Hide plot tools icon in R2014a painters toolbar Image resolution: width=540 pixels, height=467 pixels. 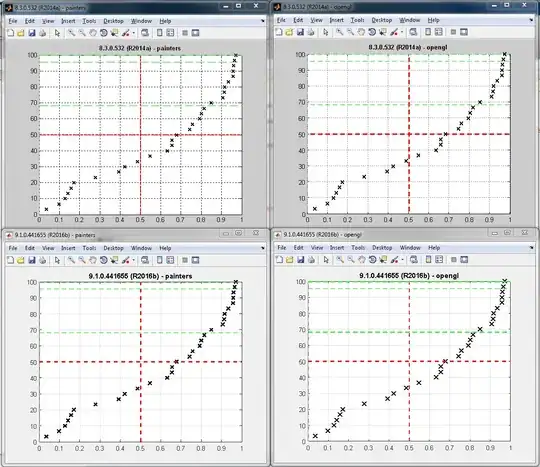tap(185, 33)
